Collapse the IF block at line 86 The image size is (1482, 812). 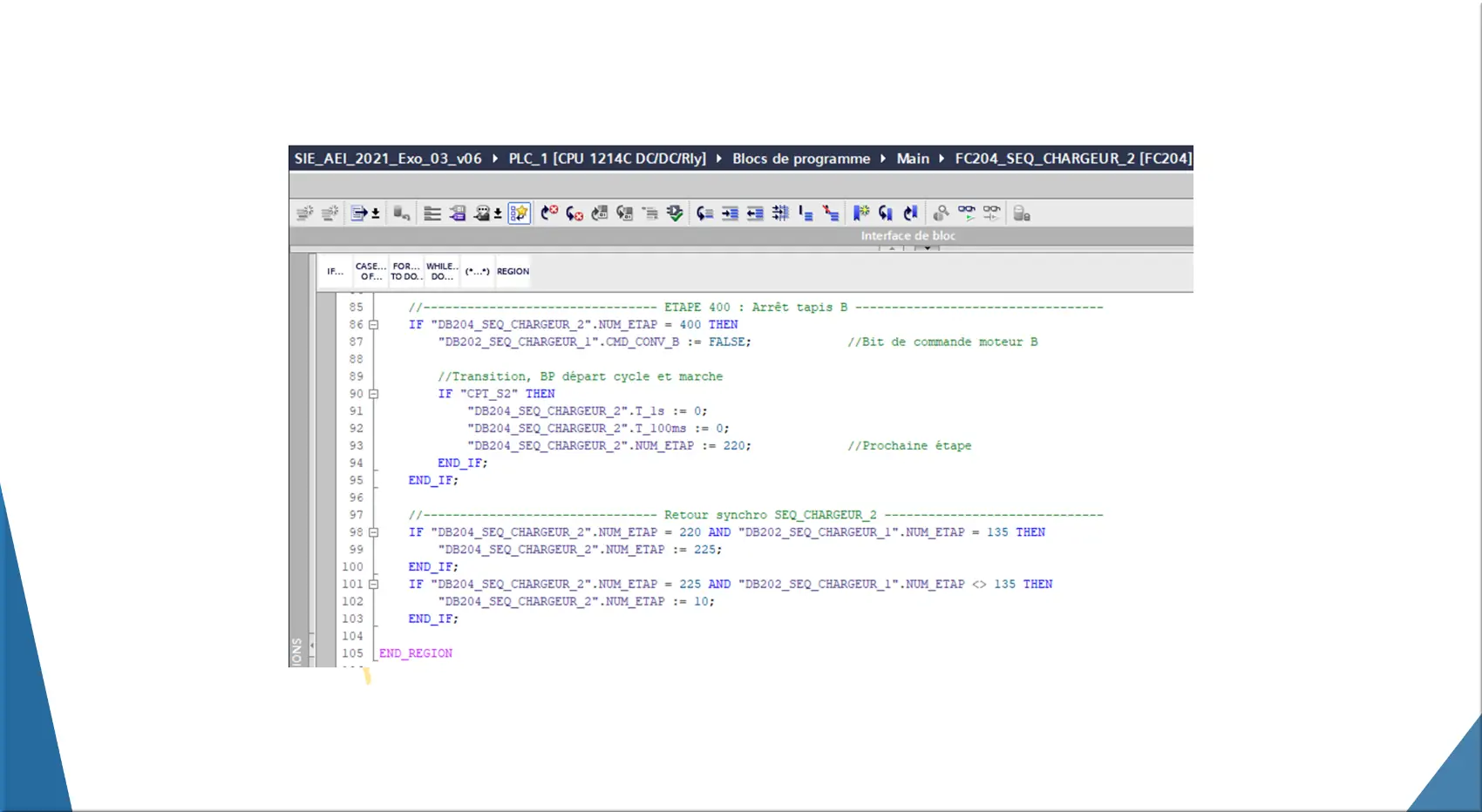[x=373, y=325]
